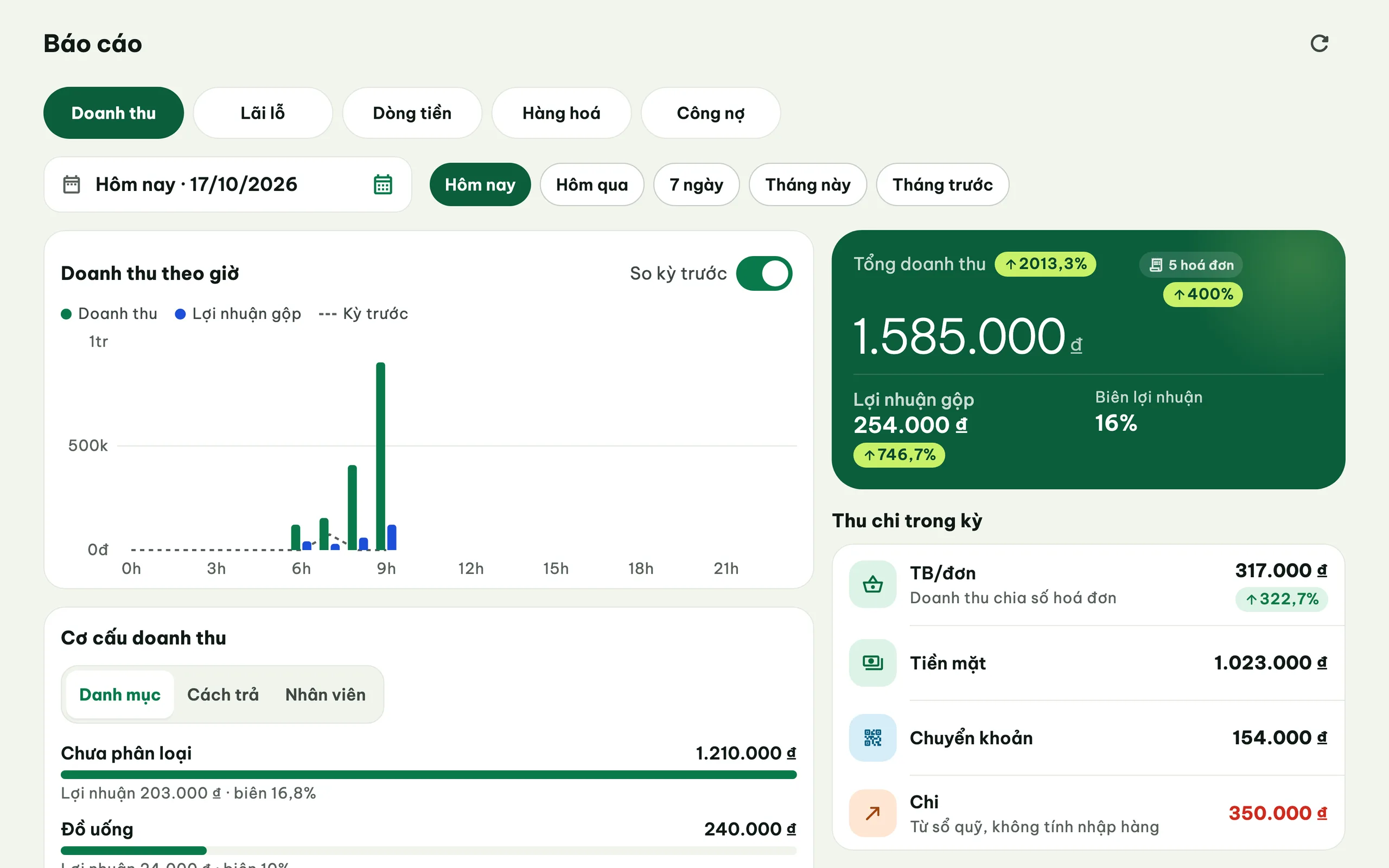
Task: Click the Chưa phân loại progress bar
Action: pyautogui.click(x=429, y=775)
